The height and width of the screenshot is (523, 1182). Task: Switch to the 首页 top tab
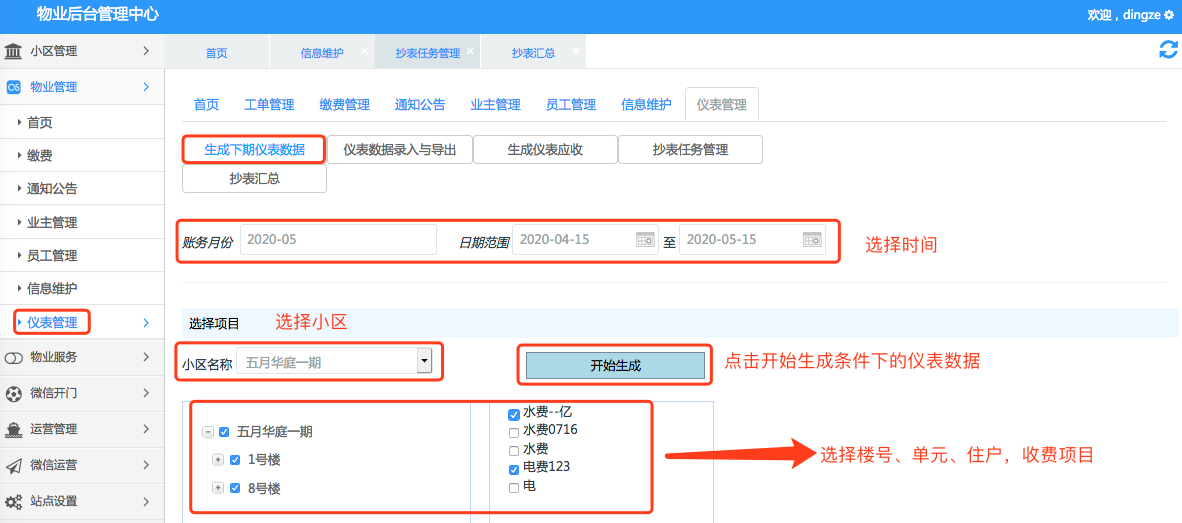click(216, 53)
